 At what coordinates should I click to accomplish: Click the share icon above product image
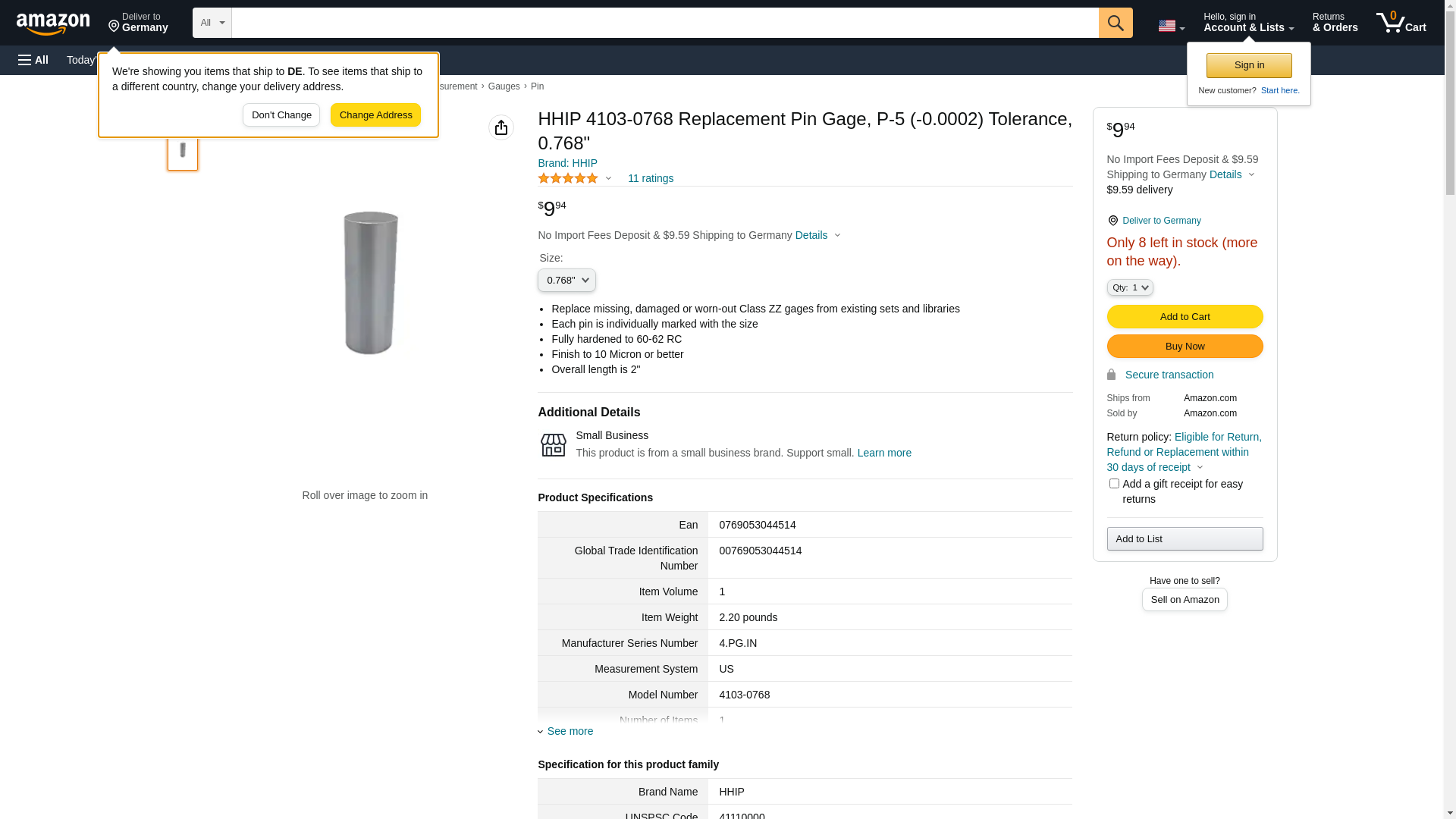(x=500, y=127)
